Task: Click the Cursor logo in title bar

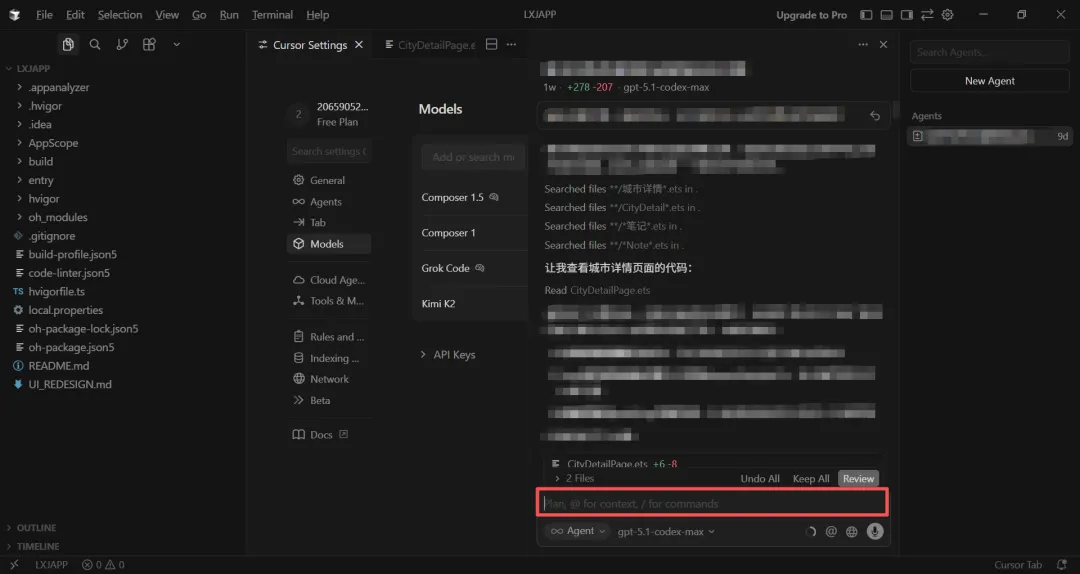Action: (14, 14)
